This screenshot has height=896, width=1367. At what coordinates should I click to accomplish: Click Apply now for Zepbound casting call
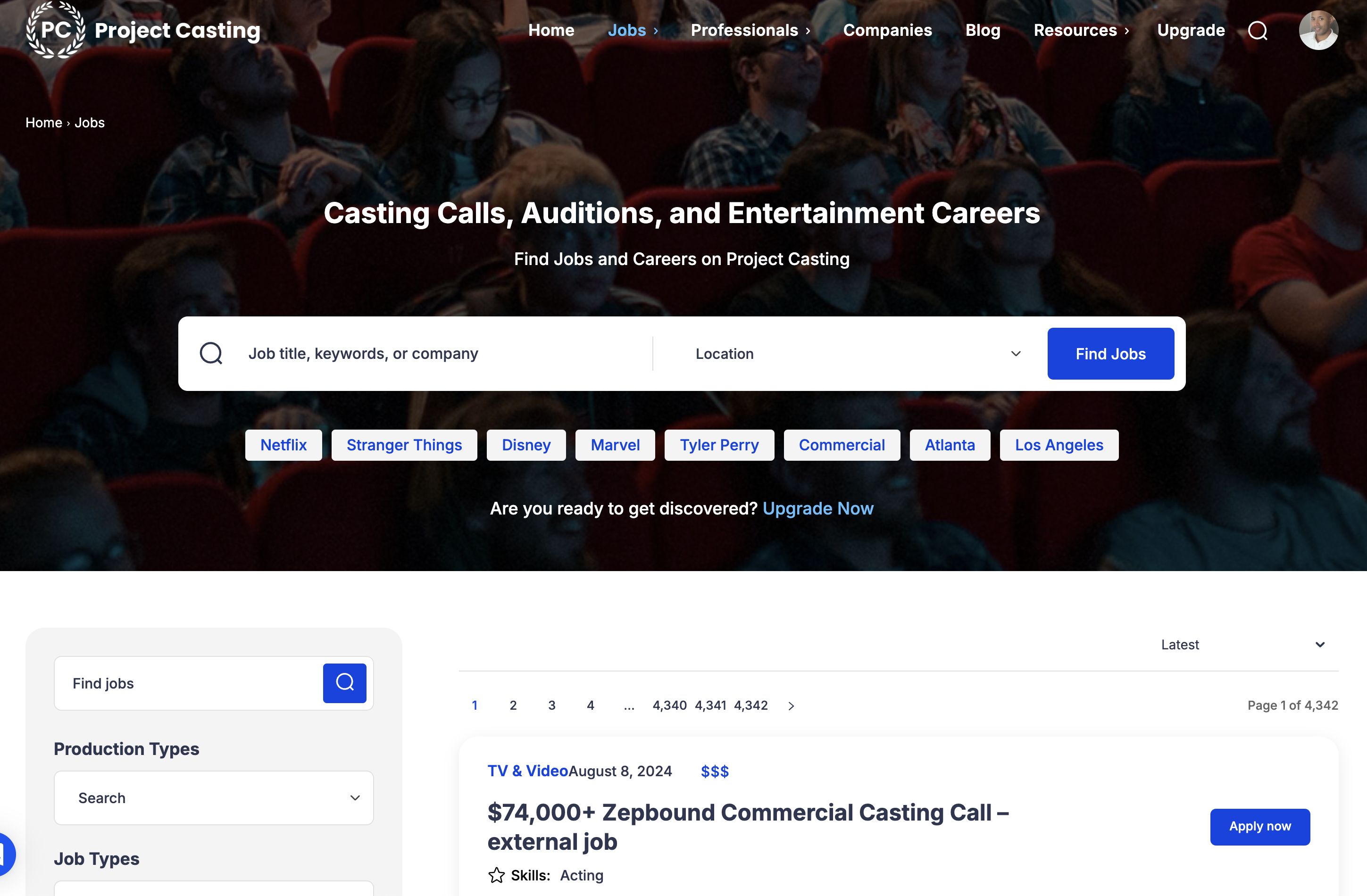coord(1259,827)
